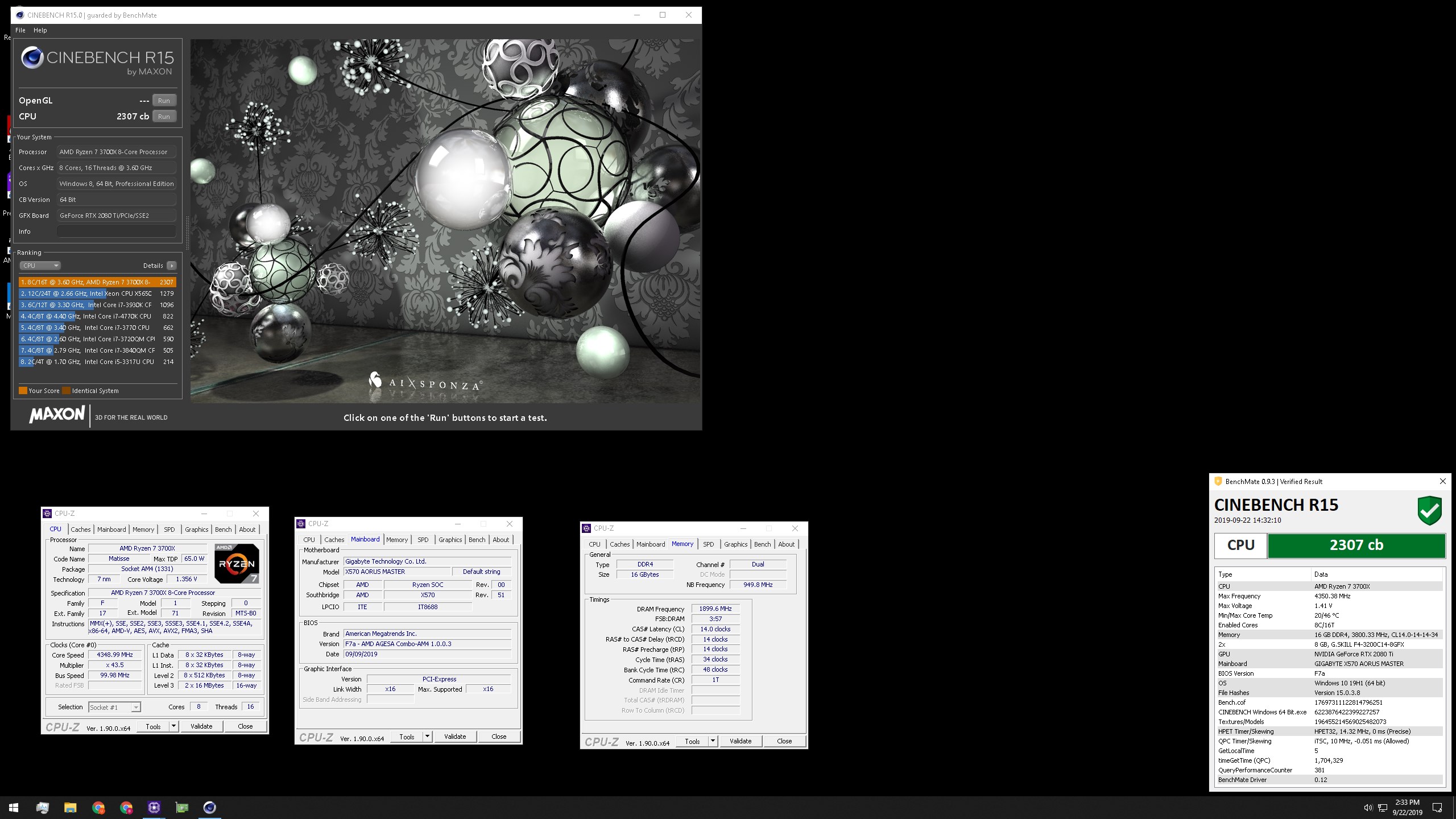Run the OpenGL test in Cinebench
1456x819 pixels.
coord(164,101)
